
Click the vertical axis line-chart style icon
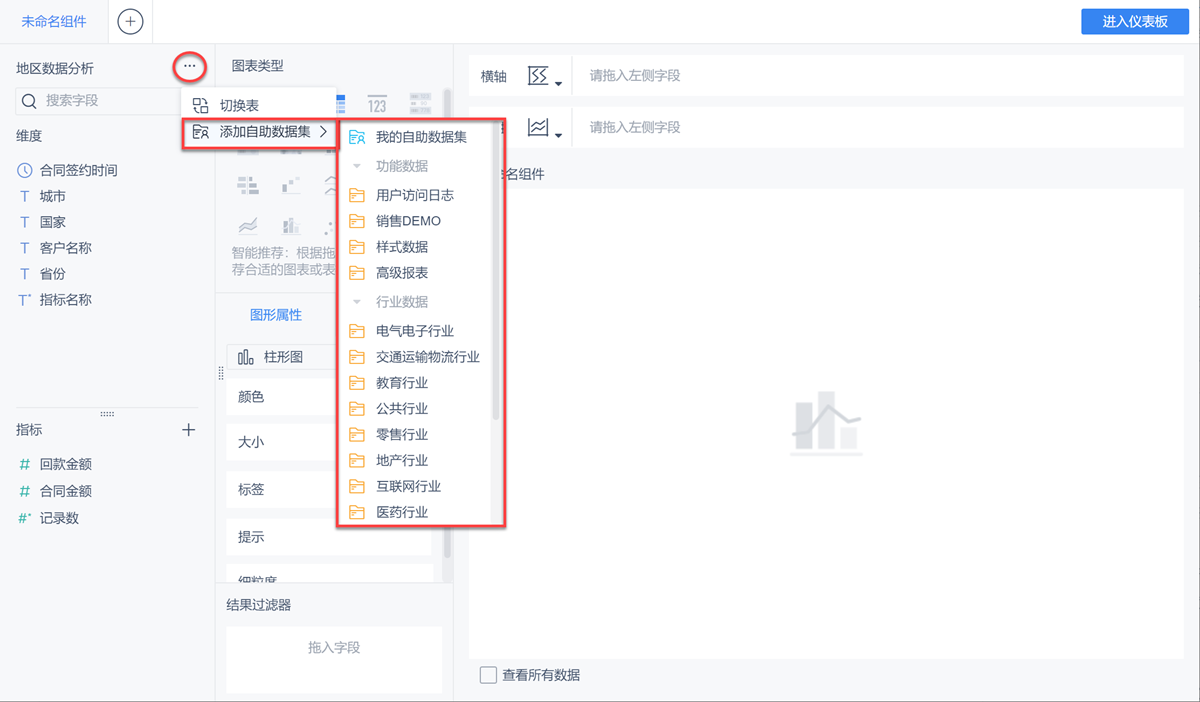click(x=538, y=128)
